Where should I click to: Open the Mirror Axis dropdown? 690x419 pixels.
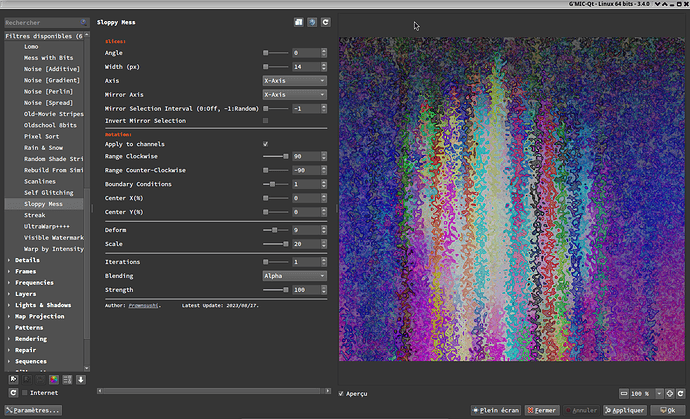pos(293,94)
